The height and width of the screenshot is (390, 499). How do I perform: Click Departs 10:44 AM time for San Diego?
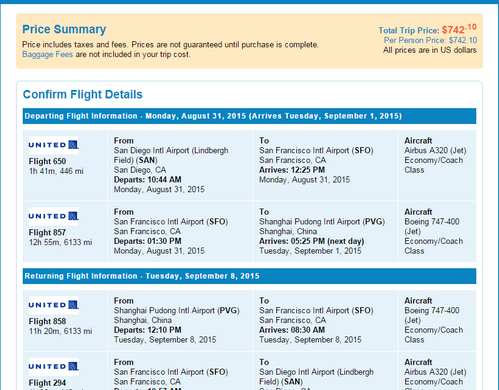click(148, 180)
